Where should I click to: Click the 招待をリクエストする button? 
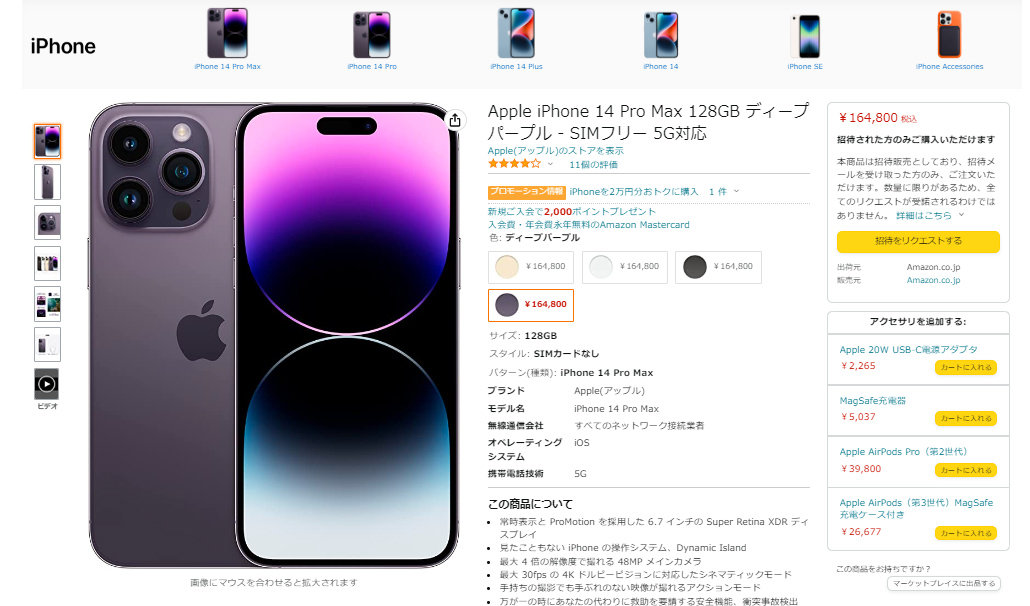(918, 241)
